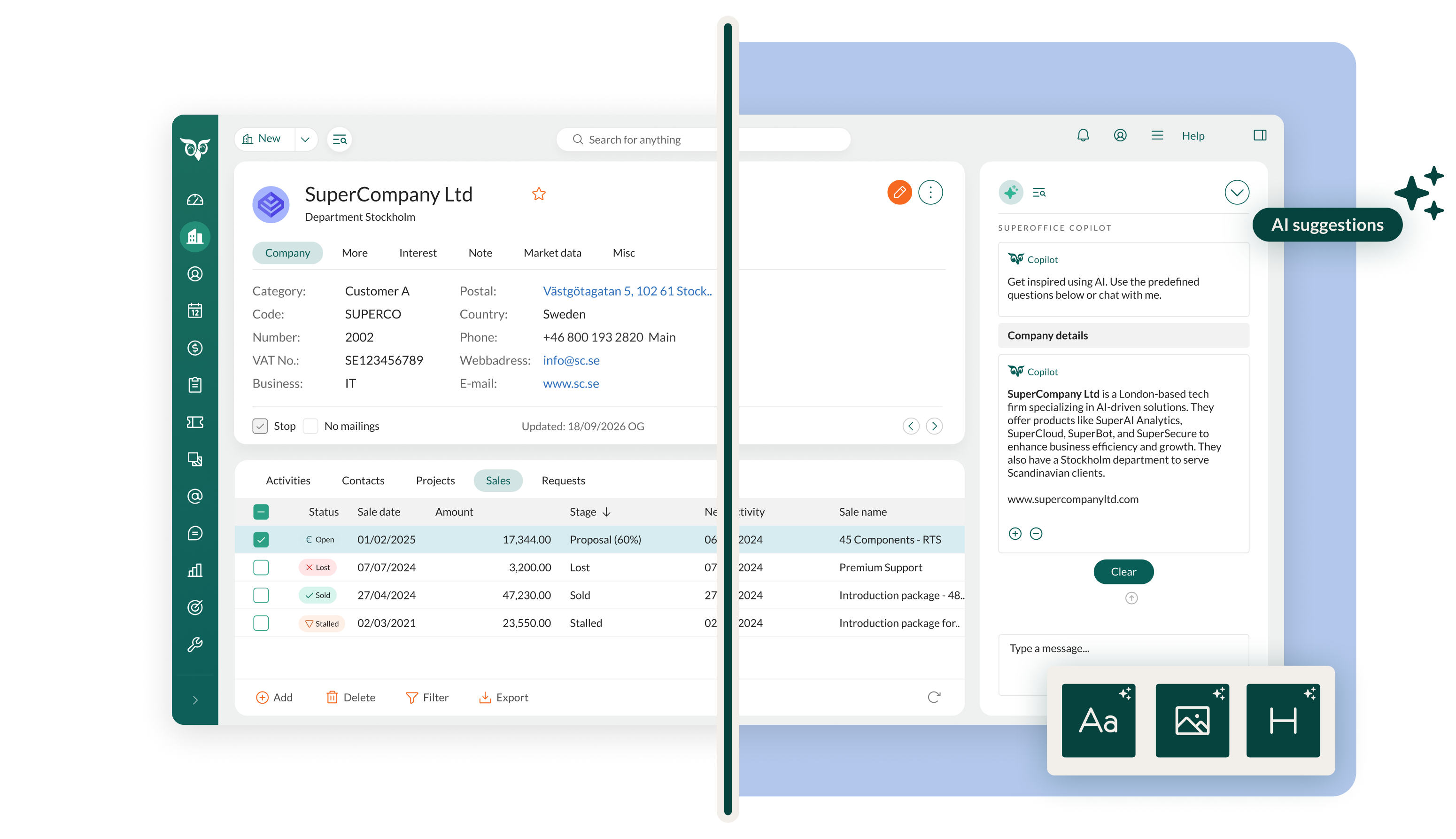Refresh the sales list
This screenshot has width=1456, height=839.
(x=934, y=697)
